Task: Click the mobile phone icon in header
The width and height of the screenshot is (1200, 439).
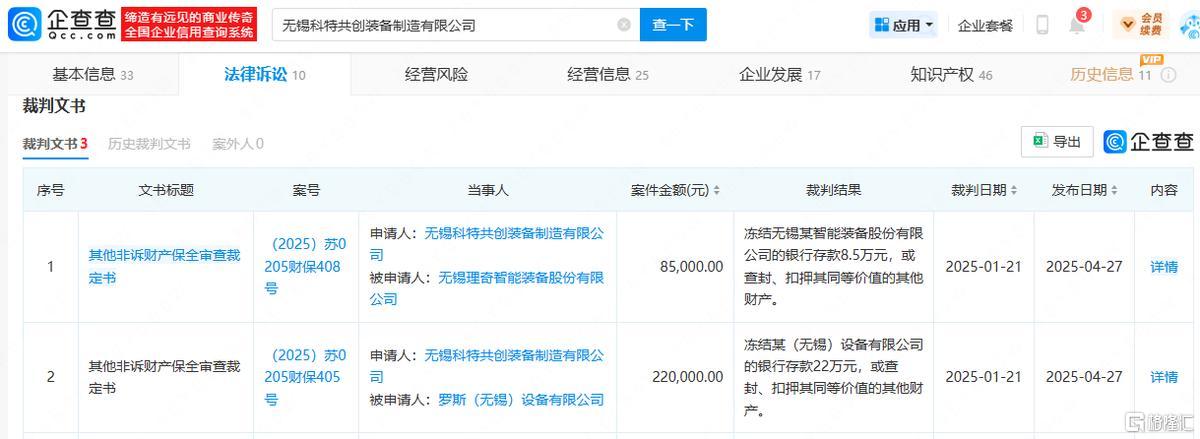Action: pos(1042,25)
